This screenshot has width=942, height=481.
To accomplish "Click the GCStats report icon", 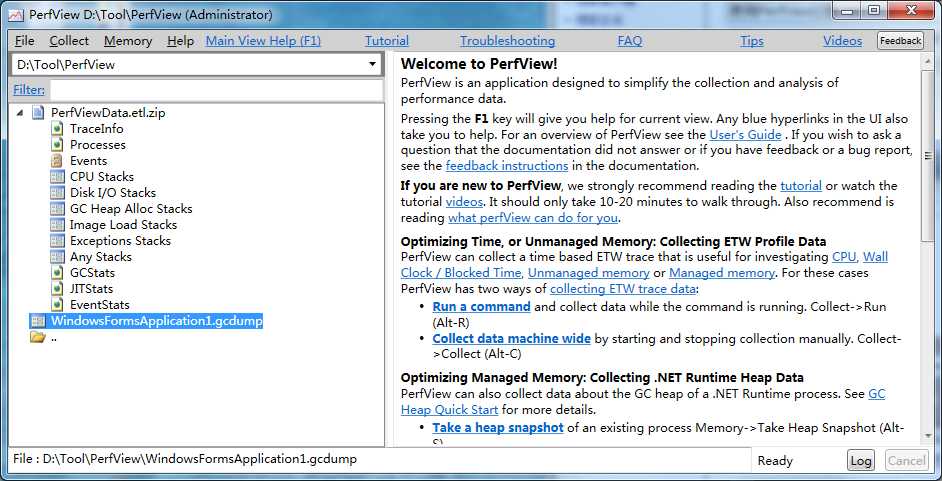I will coord(57,273).
